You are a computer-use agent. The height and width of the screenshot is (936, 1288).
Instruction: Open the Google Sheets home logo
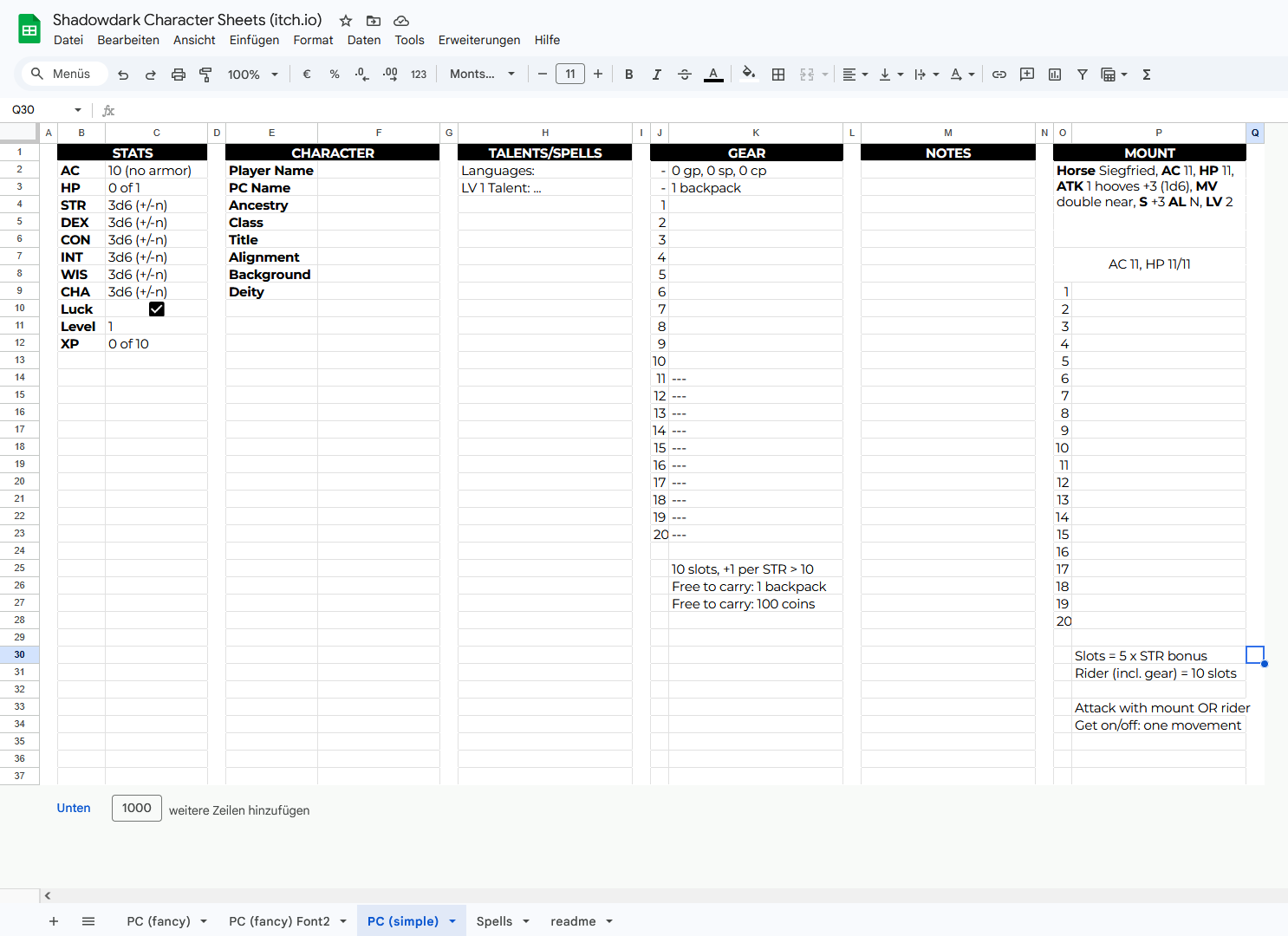coord(29,29)
